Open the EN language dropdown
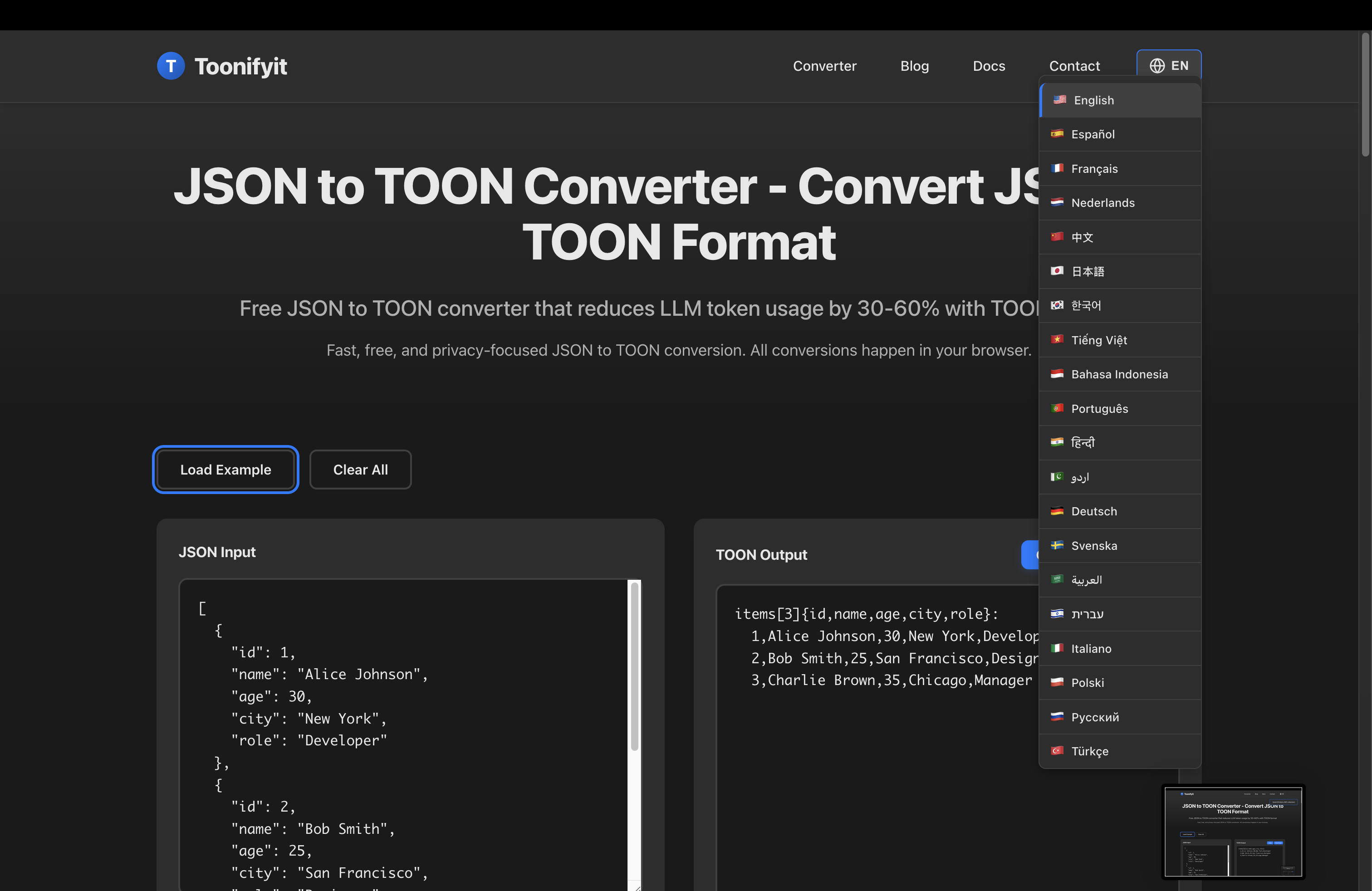 (x=1170, y=66)
